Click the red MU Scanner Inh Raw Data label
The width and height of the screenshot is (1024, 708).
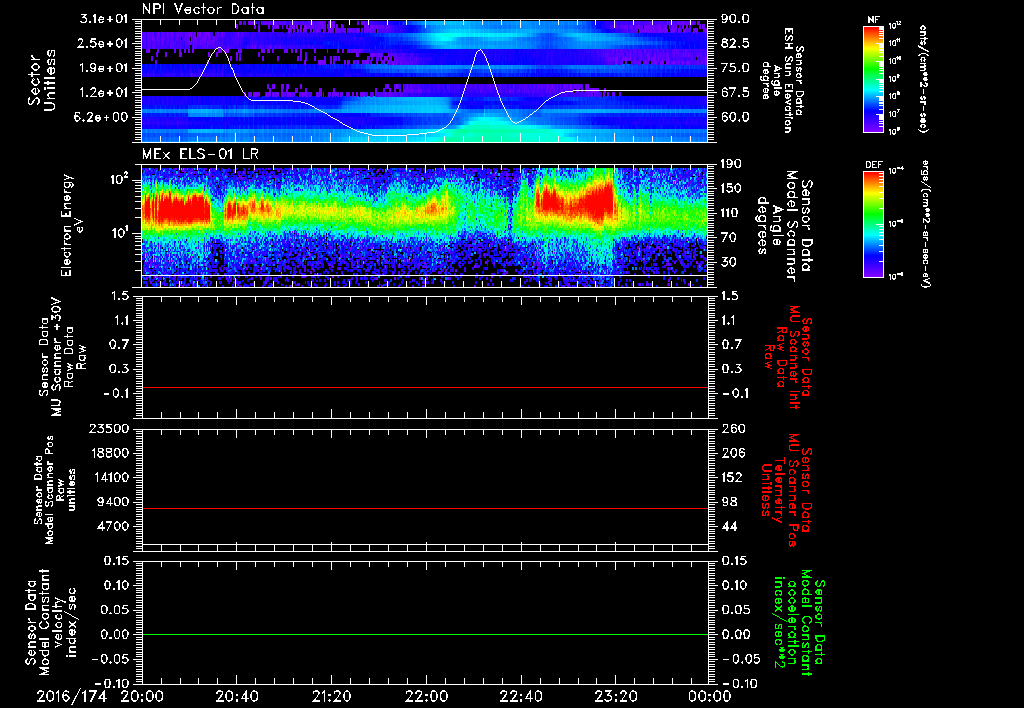[787, 356]
